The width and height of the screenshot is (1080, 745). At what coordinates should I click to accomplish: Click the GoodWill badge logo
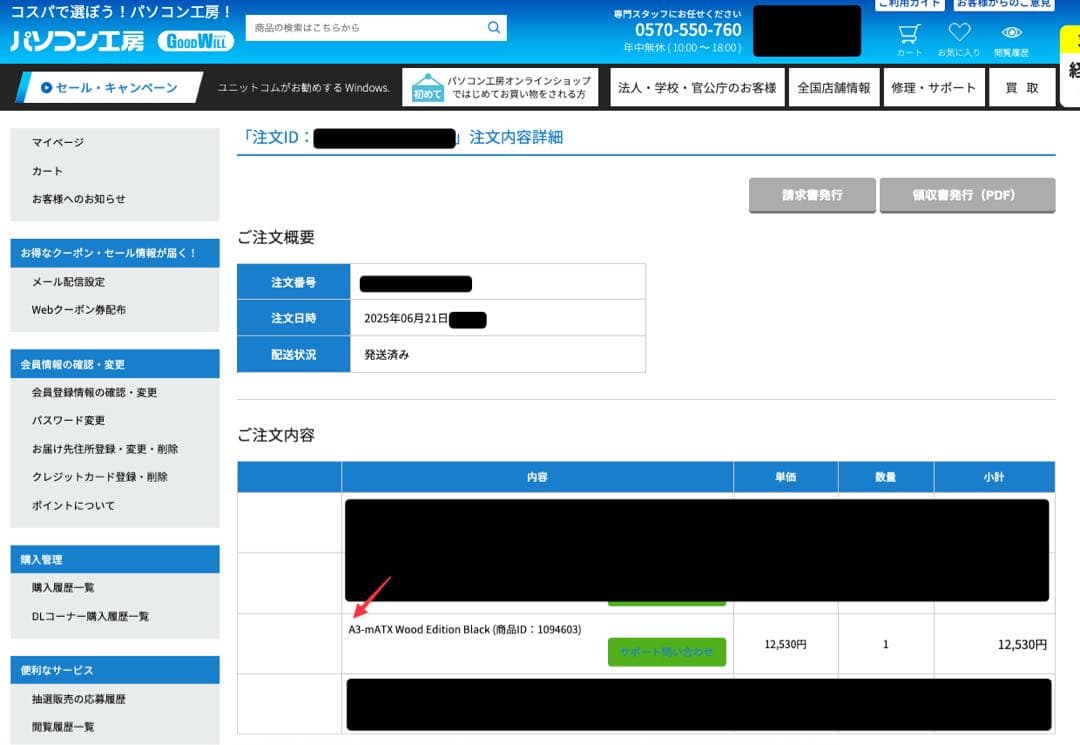(x=194, y=41)
